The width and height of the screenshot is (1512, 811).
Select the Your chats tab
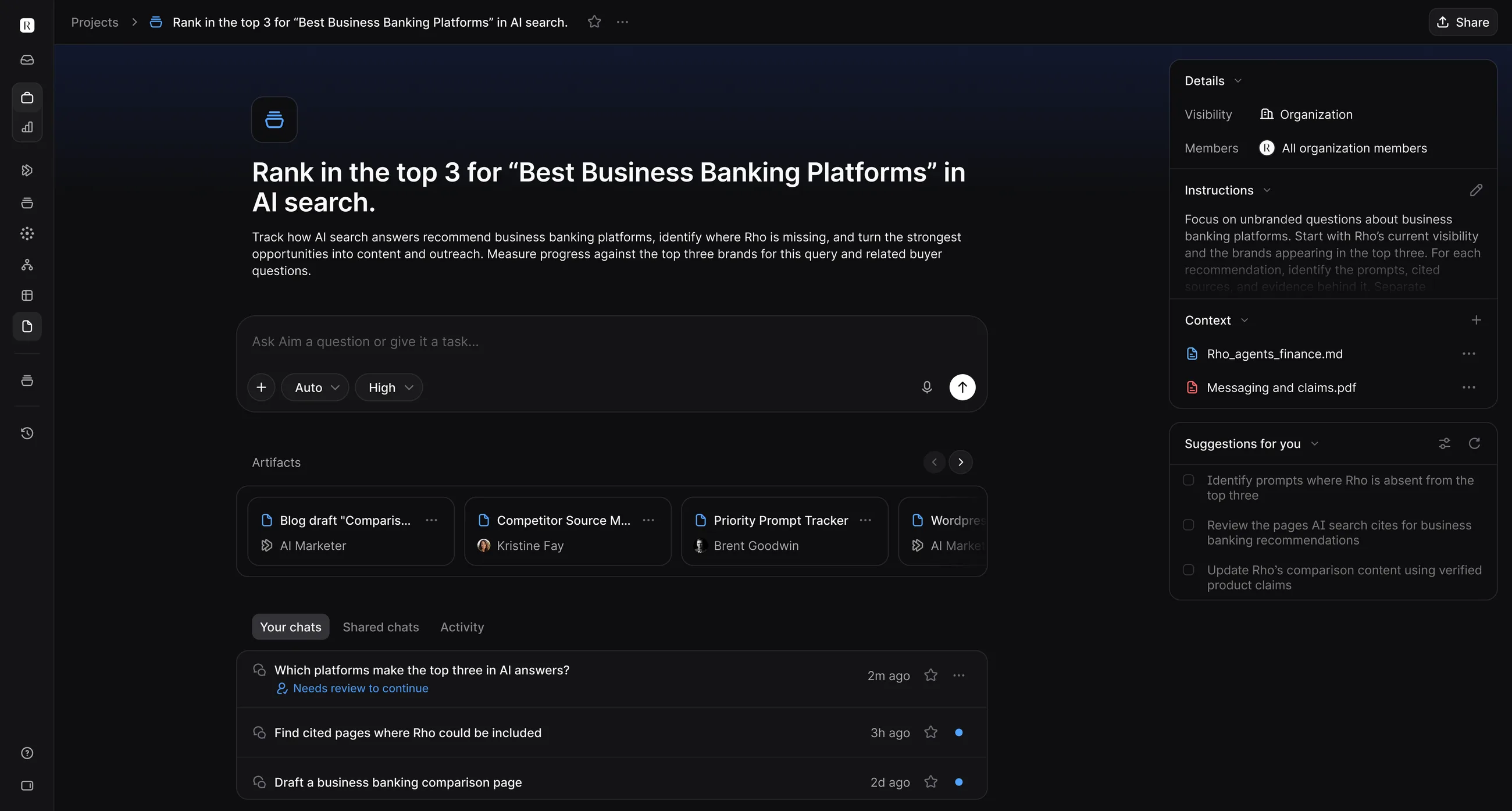291,627
